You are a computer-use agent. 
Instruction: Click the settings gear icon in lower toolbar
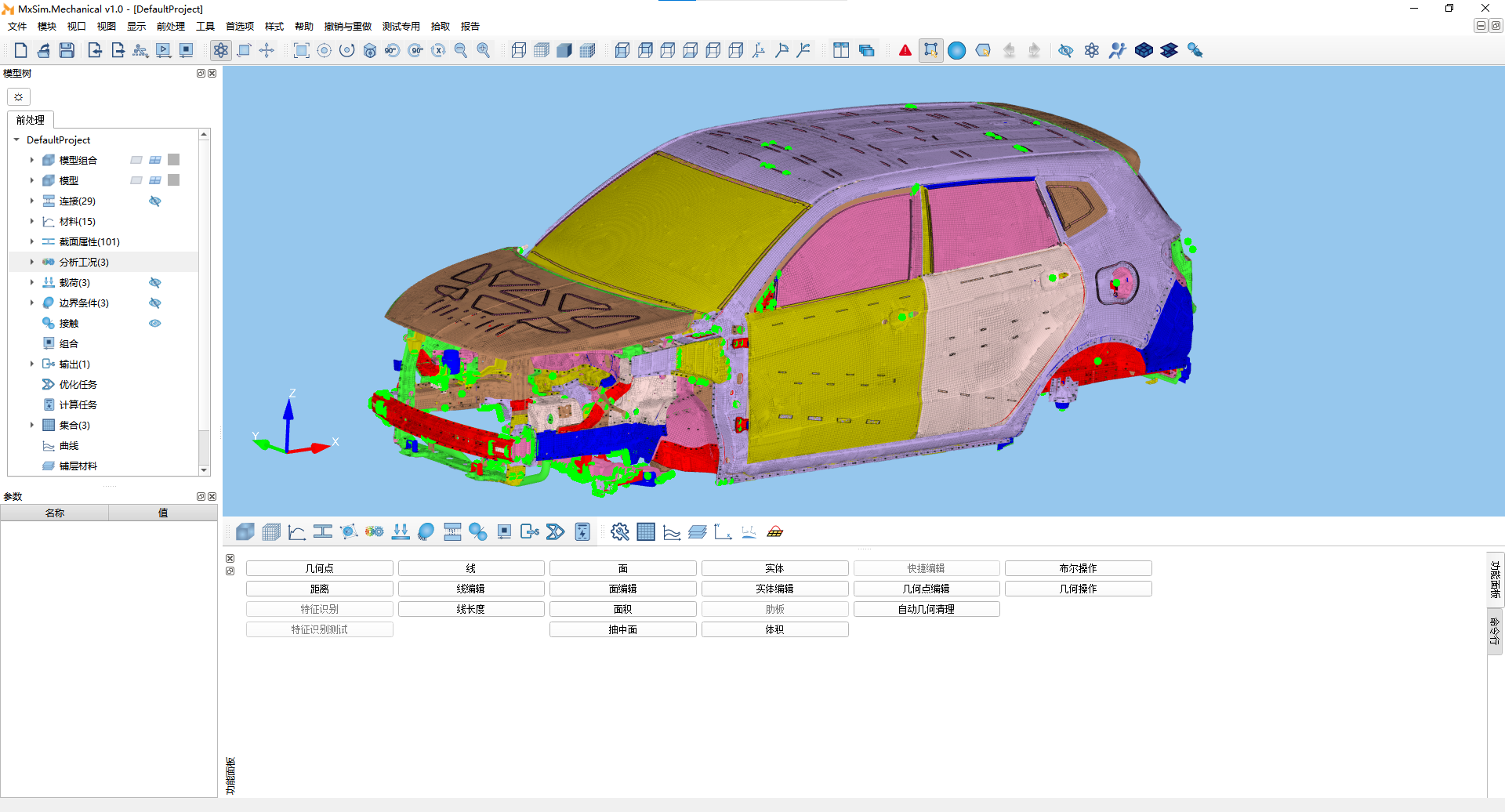(x=619, y=532)
